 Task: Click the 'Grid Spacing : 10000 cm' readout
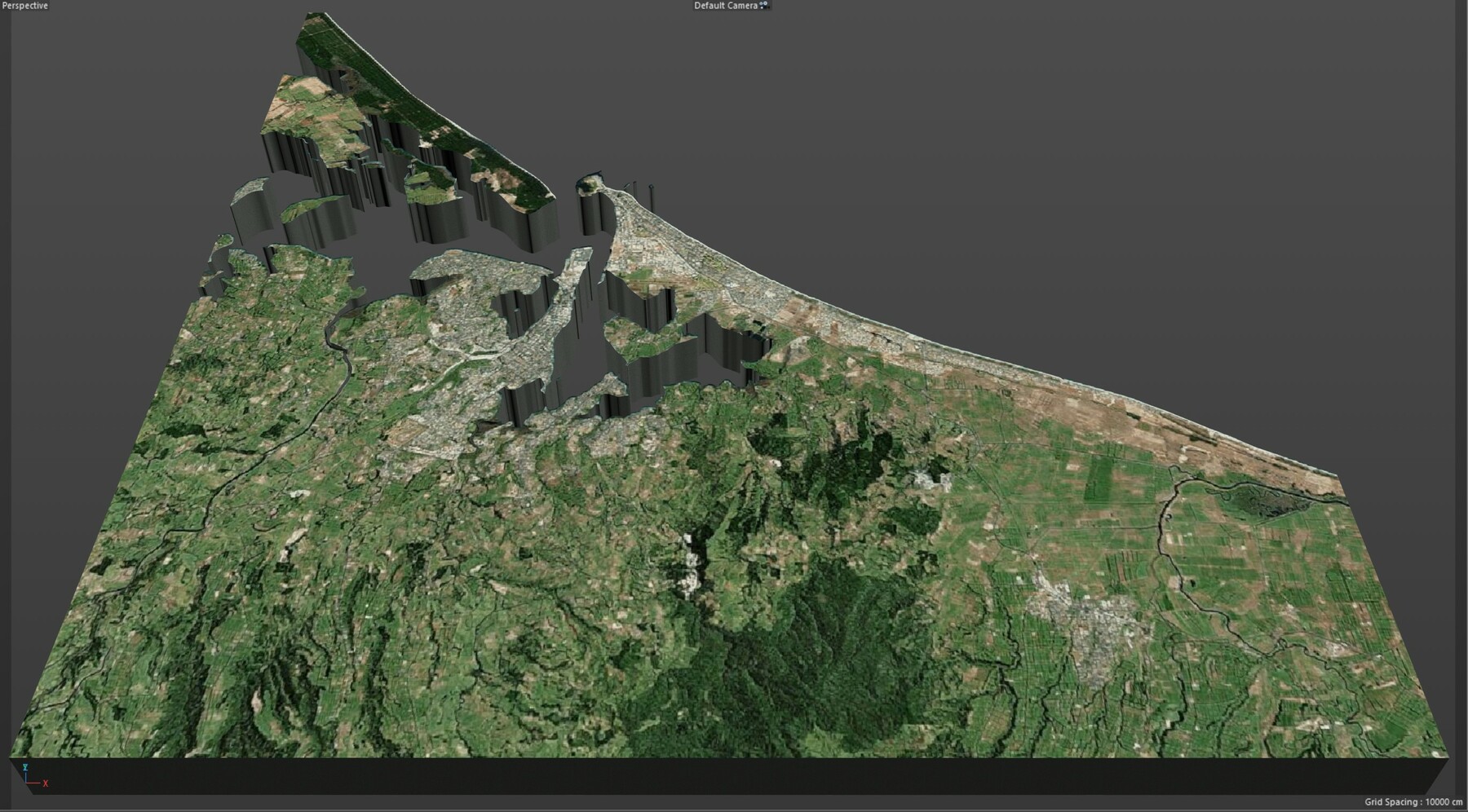click(x=1413, y=803)
